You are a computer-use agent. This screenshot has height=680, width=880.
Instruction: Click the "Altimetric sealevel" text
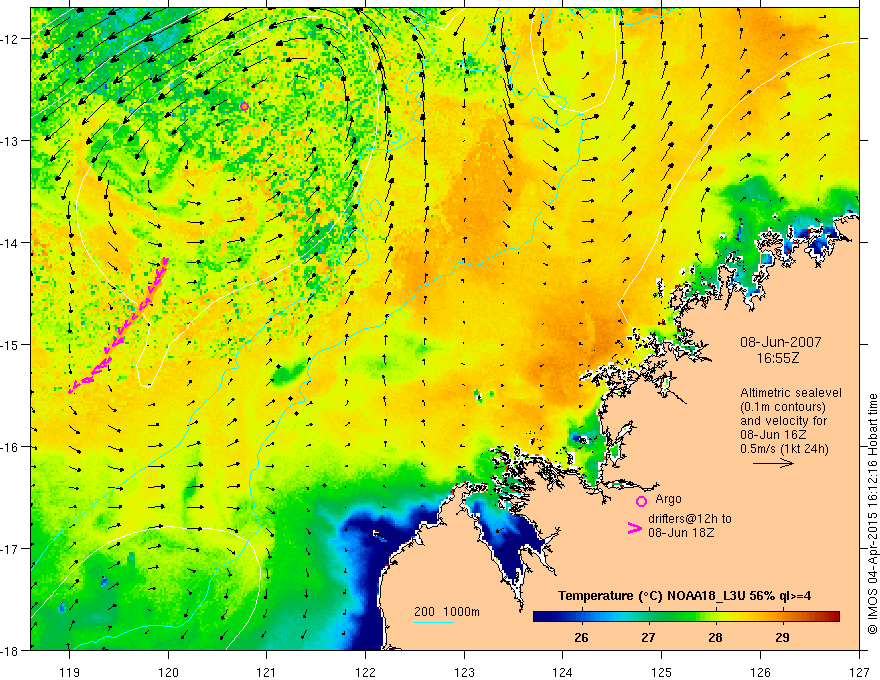(791, 393)
